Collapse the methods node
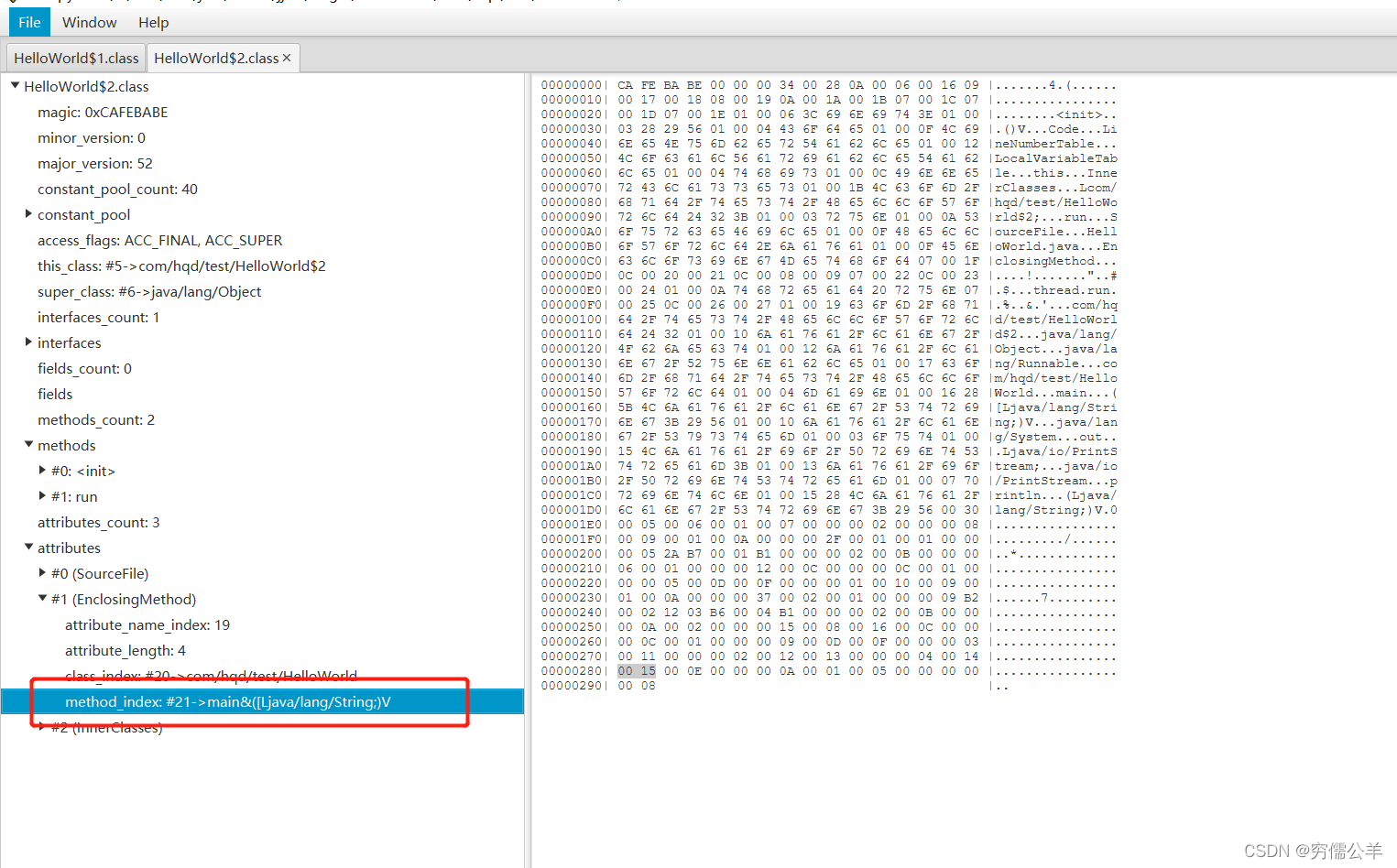 pyautogui.click(x=28, y=444)
